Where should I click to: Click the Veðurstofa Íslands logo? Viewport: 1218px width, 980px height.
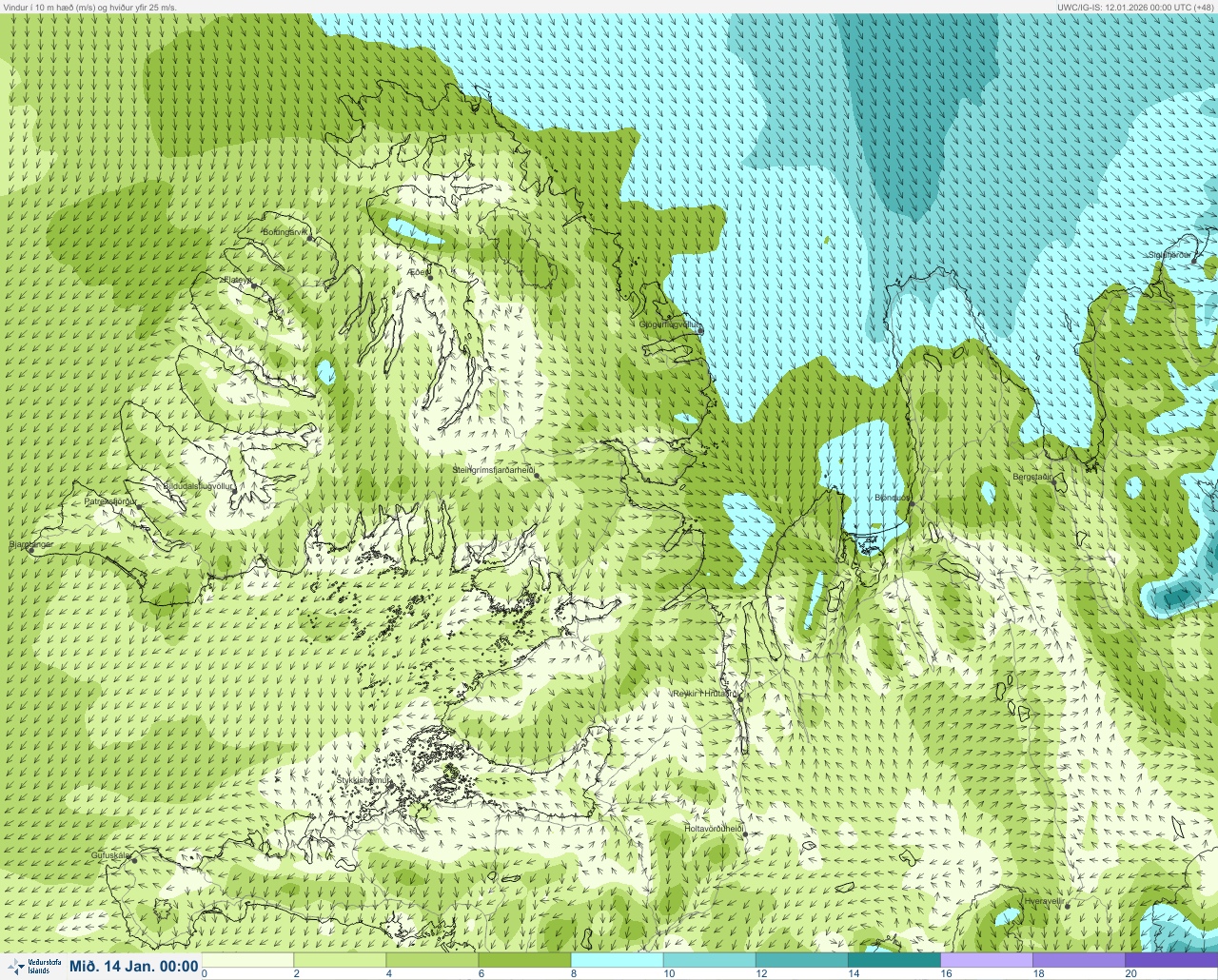(32, 967)
